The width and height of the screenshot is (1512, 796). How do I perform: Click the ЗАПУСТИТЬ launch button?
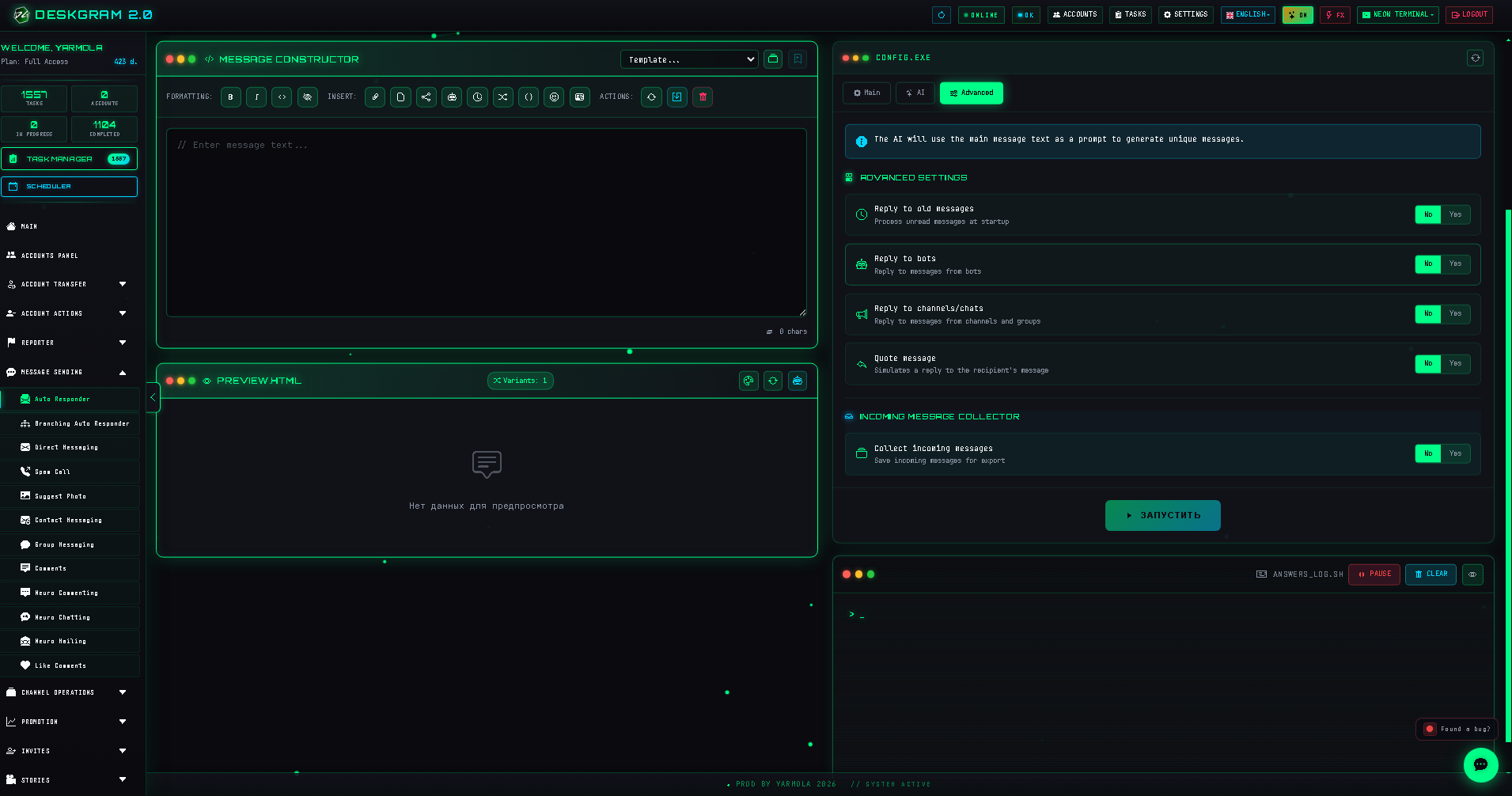[1162, 515]
